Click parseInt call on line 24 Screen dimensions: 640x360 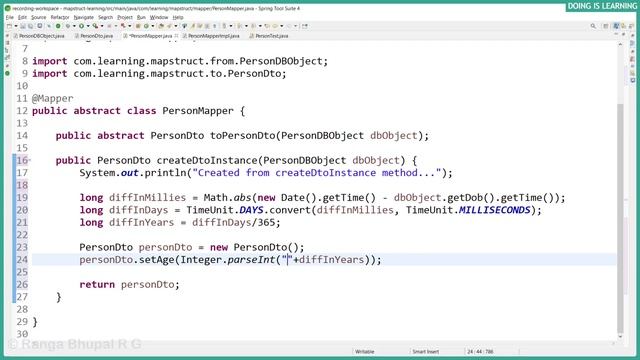tap(251, 260)
